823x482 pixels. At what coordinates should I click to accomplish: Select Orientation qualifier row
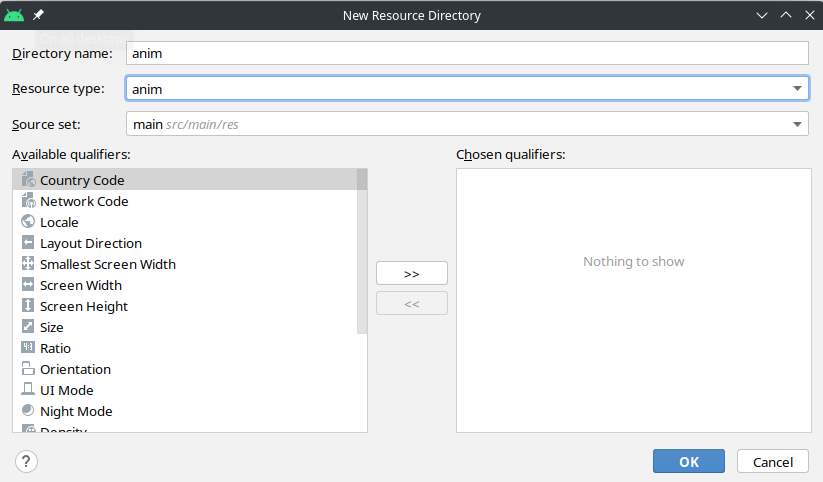pyautogui.click(x=185, y=369)
